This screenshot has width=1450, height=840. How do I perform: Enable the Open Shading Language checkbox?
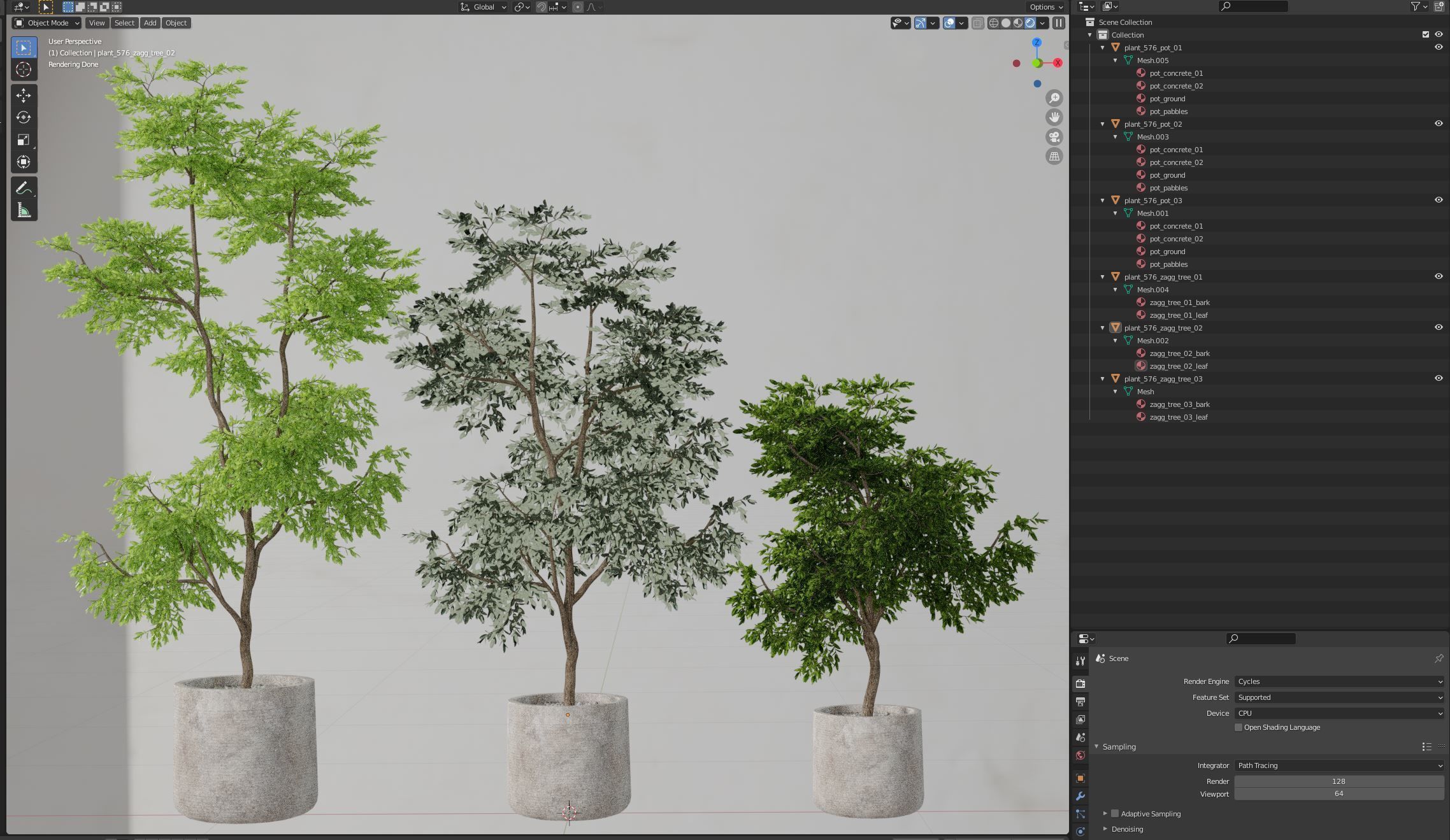(1238, 727)
